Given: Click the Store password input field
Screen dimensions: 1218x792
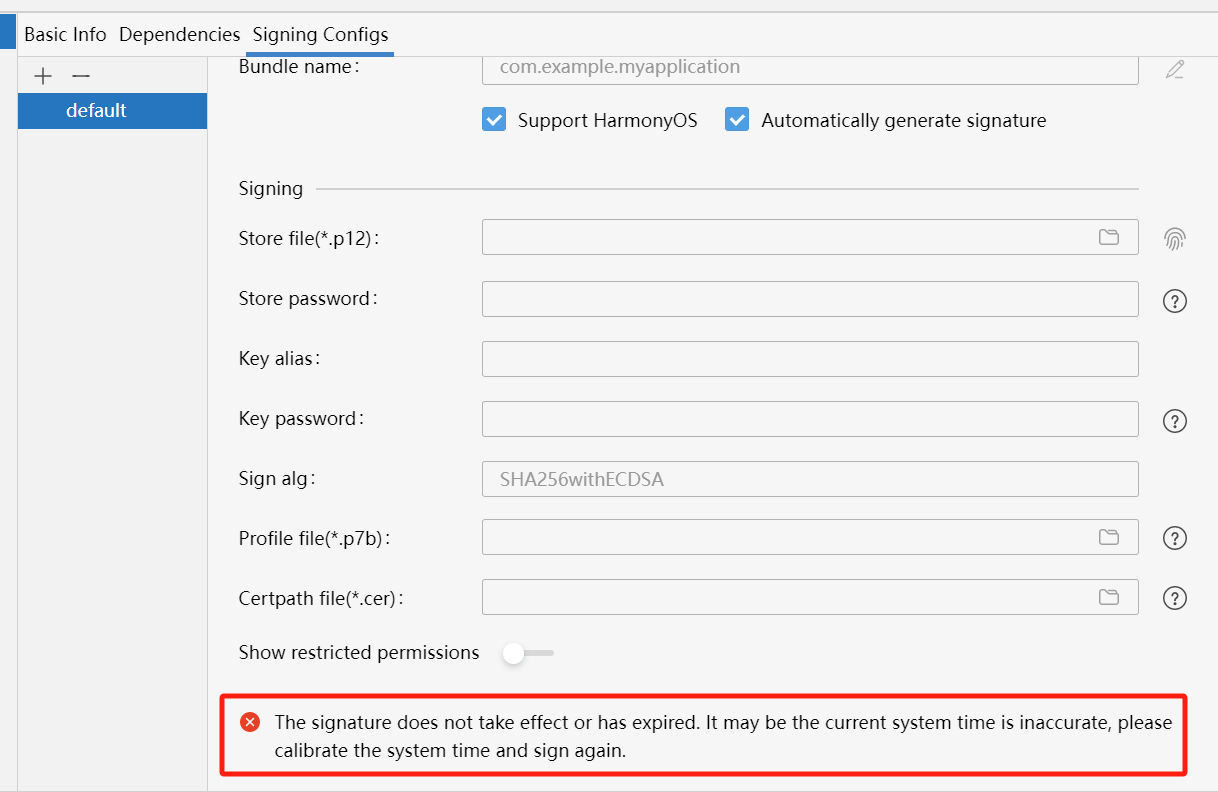Looking at the screenshot, I should [810, 299].
